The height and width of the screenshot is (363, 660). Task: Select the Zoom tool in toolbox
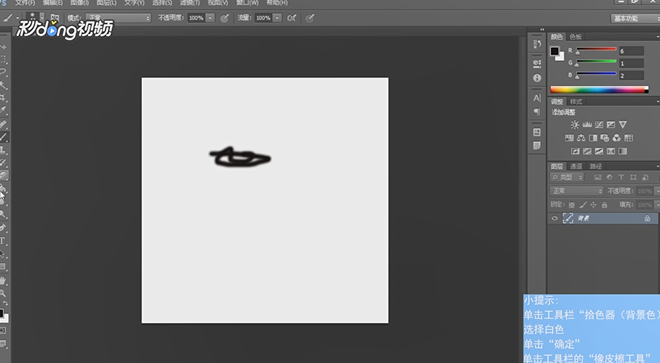[3, 293]
